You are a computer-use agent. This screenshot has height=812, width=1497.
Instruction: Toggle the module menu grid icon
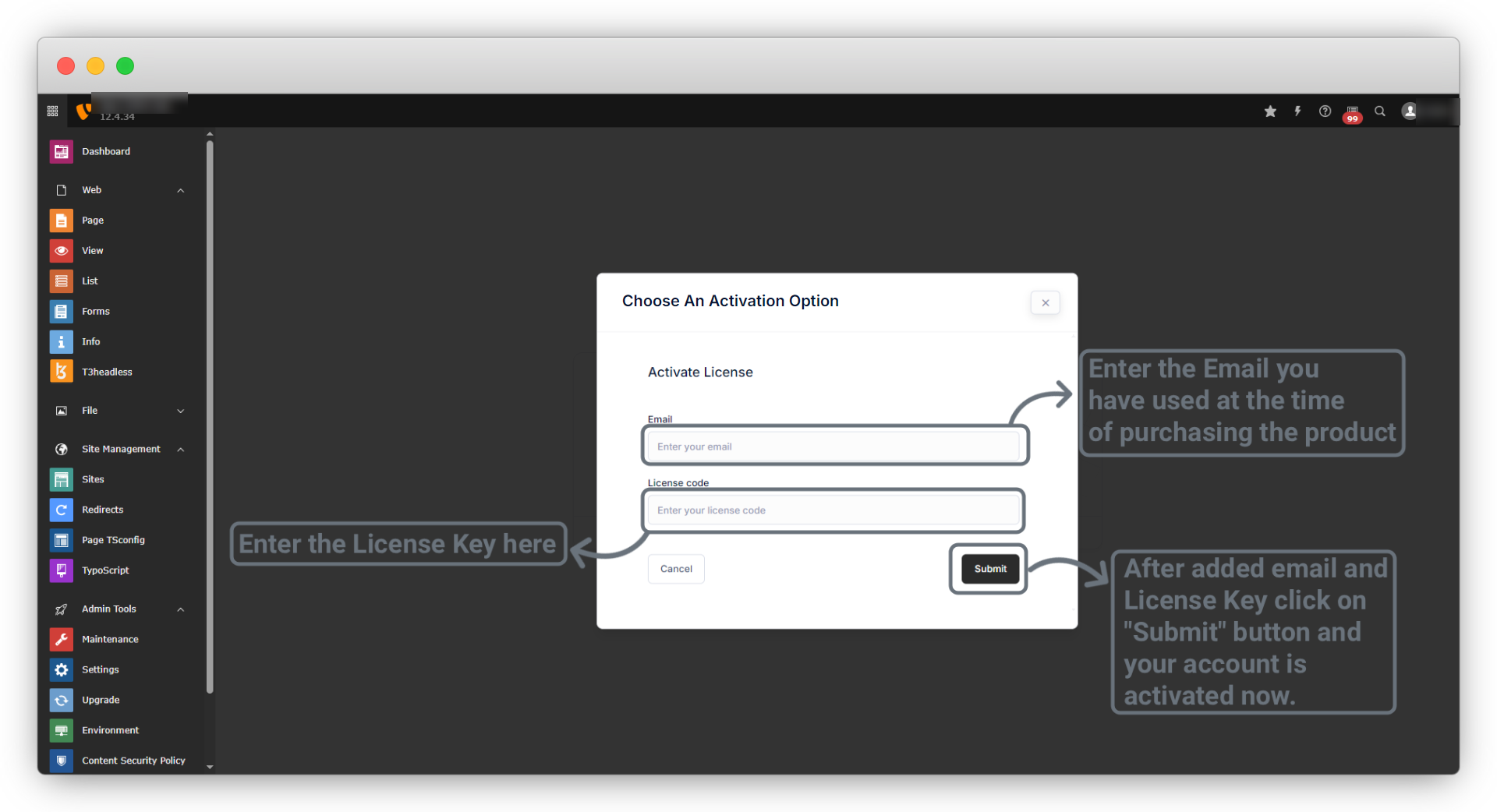pyautogui.click(x=53, y=111)
